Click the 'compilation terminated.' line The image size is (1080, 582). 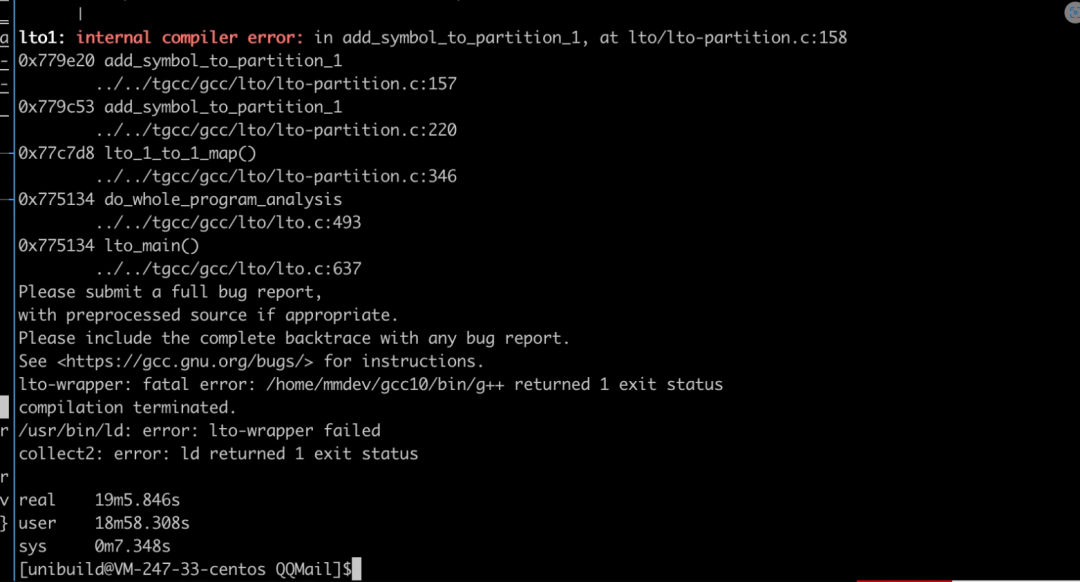pos(127,408)
